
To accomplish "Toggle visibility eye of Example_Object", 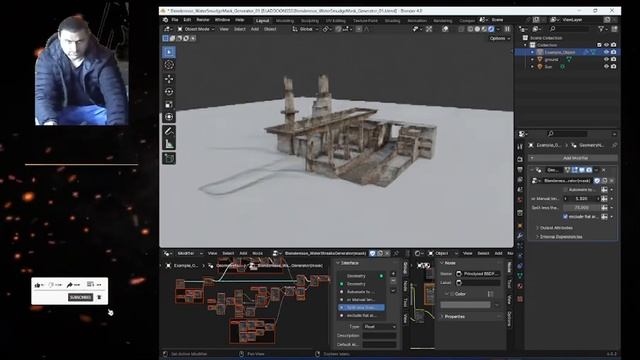I will (606, 52).
